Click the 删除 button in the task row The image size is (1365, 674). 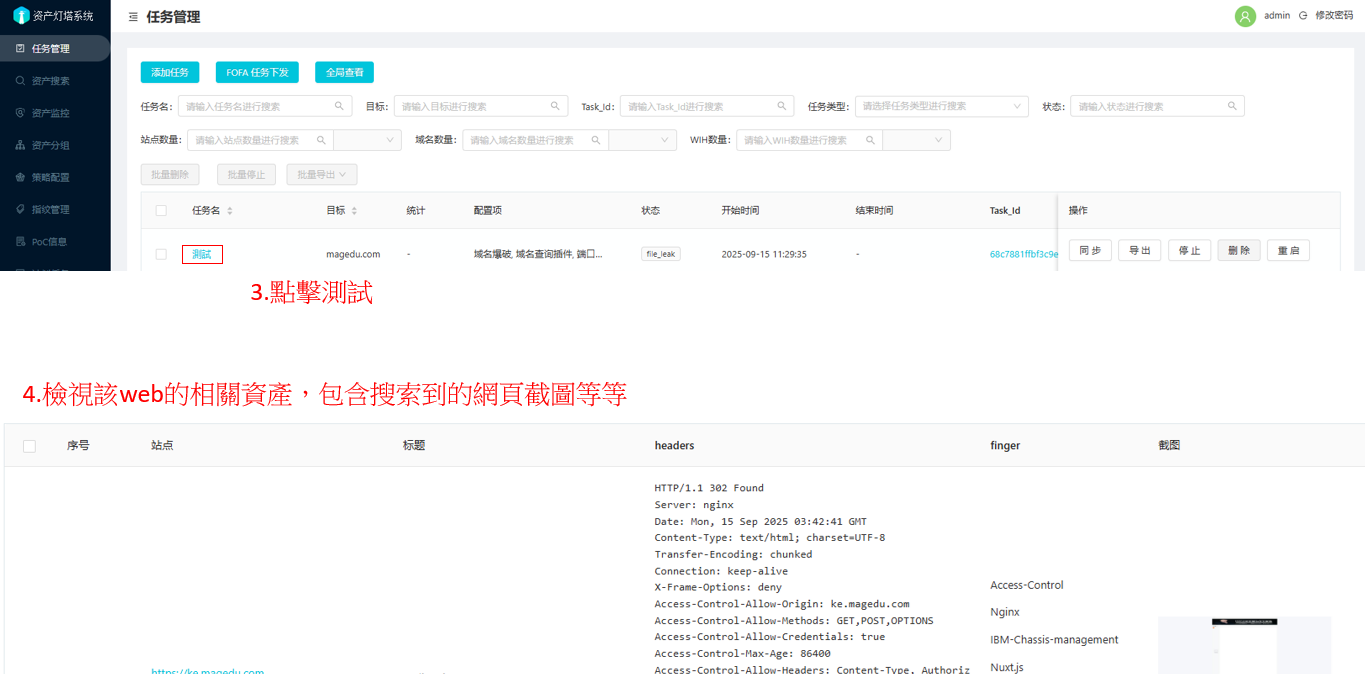(1239, 251)
